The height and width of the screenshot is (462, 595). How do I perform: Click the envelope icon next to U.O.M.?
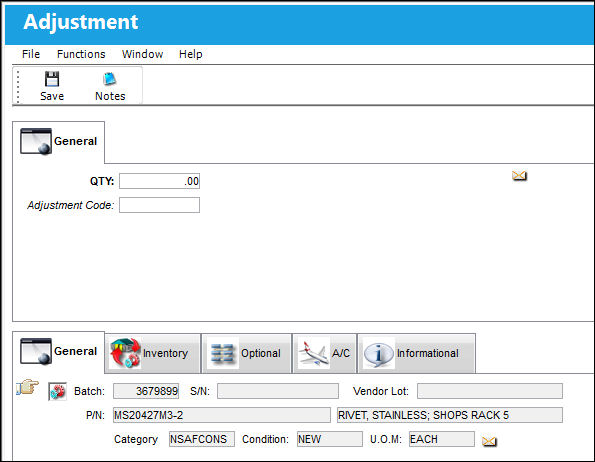(489, 441)
